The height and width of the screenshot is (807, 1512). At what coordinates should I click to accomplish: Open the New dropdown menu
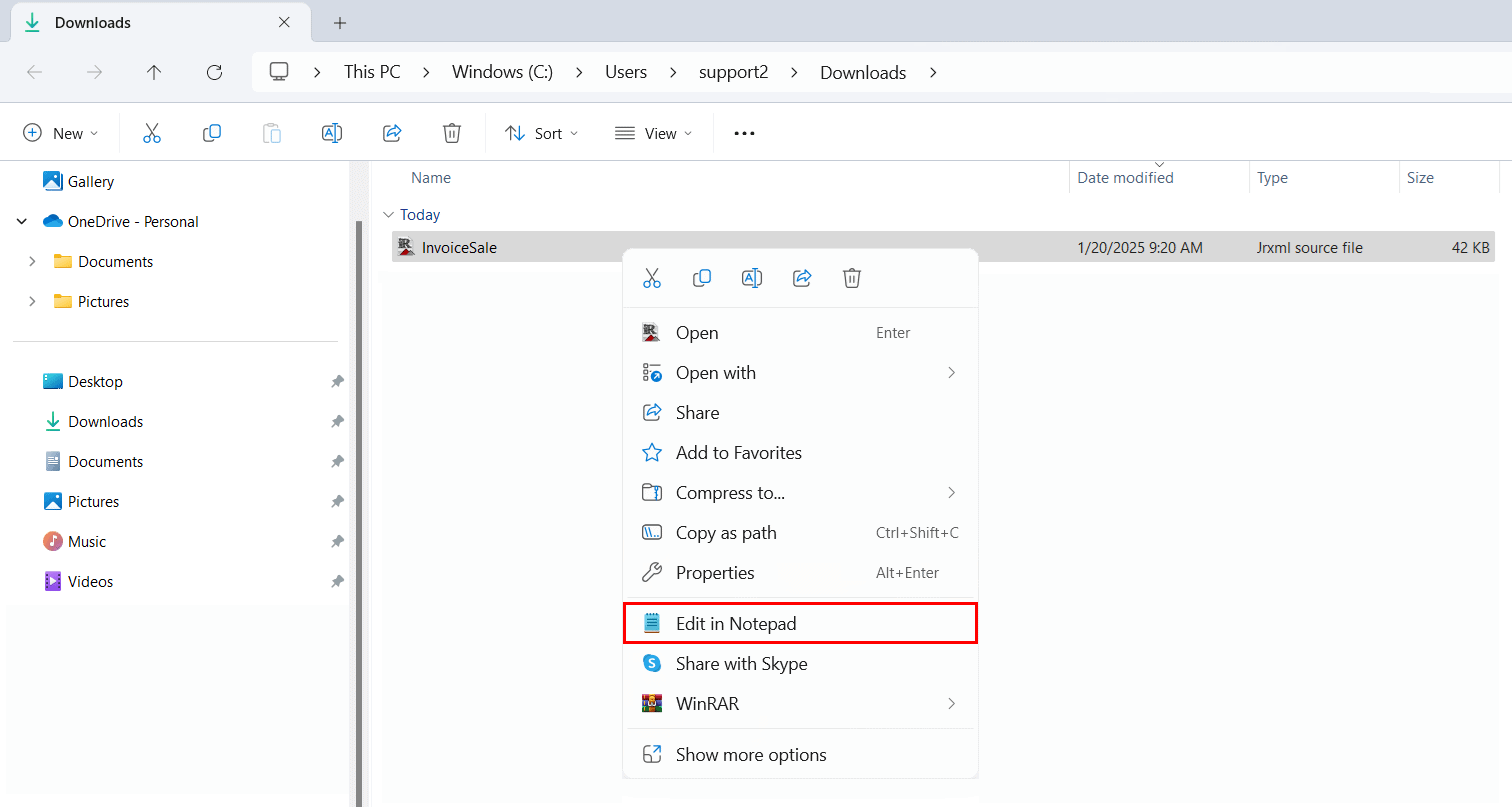[x=61, y=133]
